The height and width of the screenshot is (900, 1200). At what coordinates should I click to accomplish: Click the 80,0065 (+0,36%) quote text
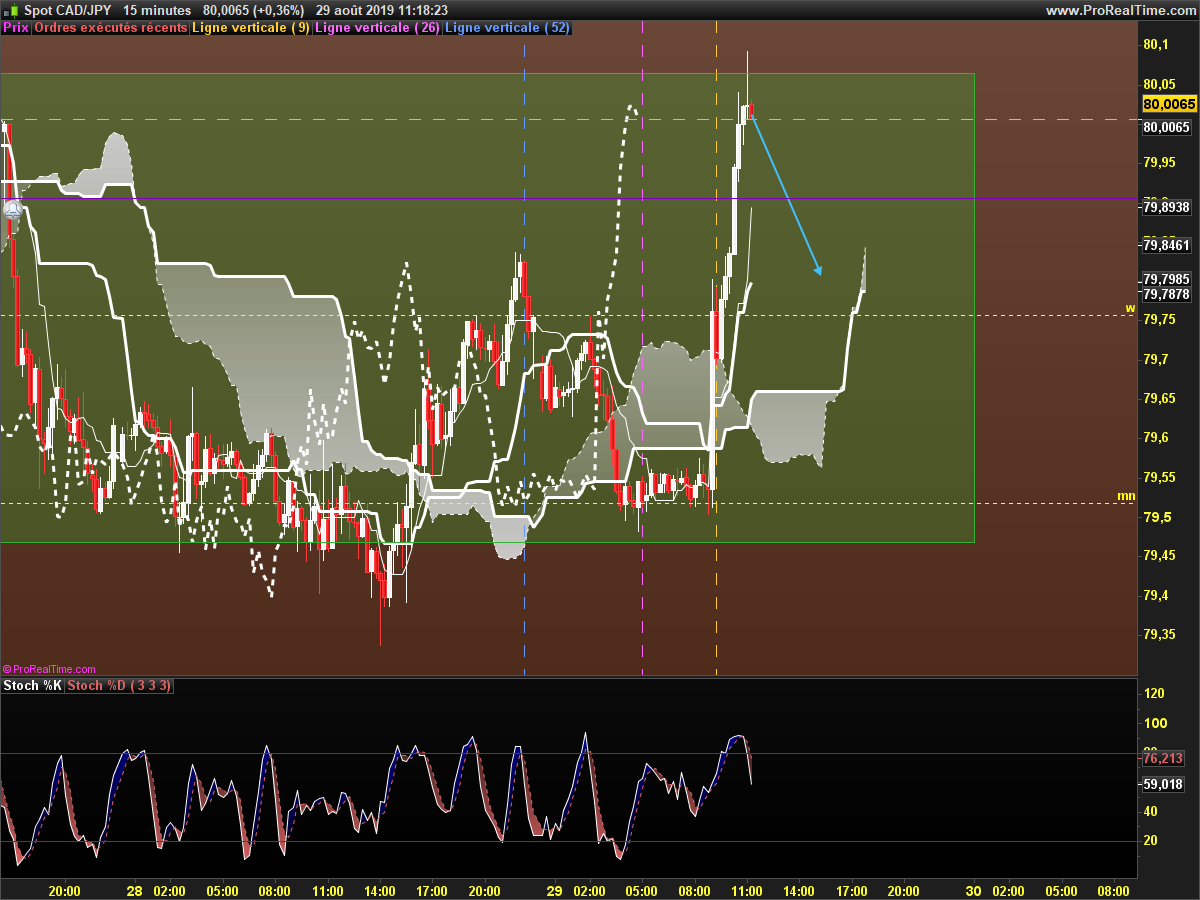[x=253, y=10]
